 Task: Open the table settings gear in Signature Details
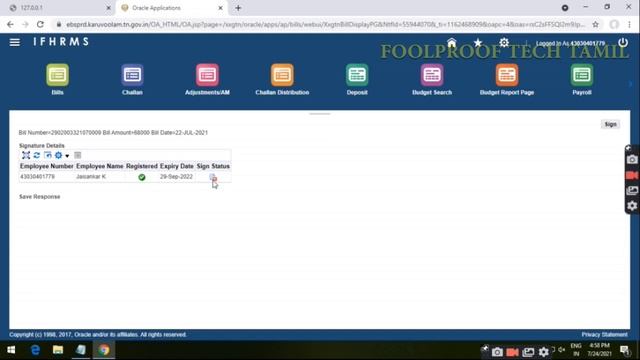tap(58, 155)
